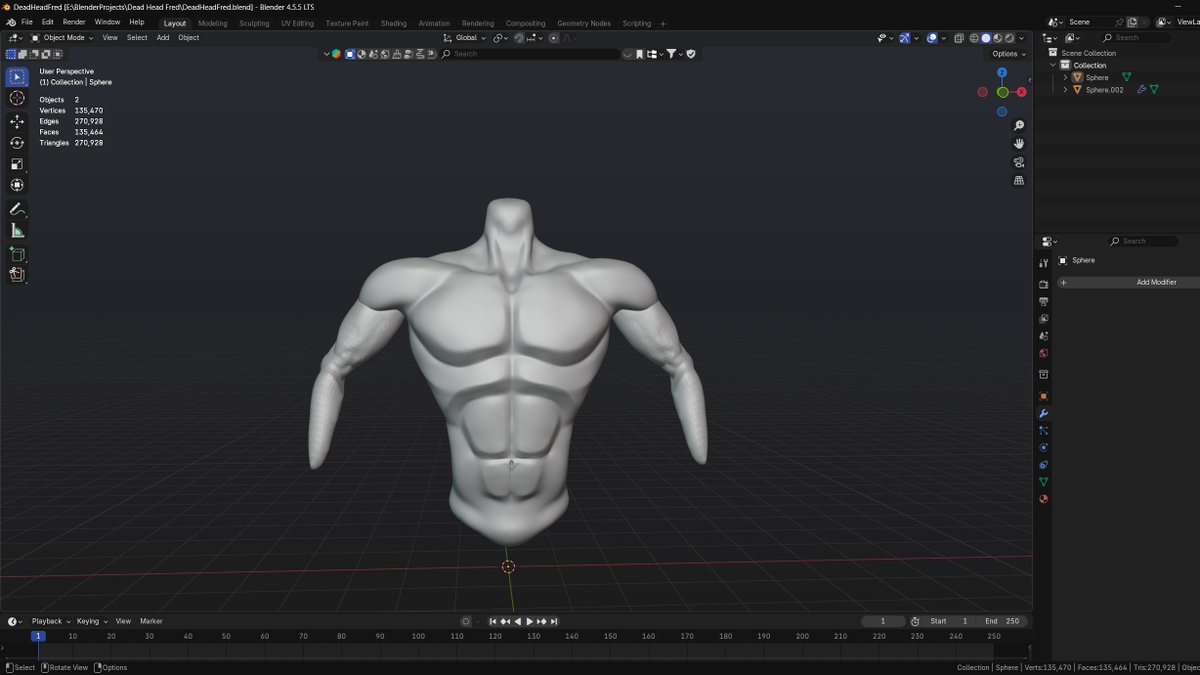This screenshot has height=675, width=1200.
Task: Open the Render properties tab
Action: [1043, 284]
